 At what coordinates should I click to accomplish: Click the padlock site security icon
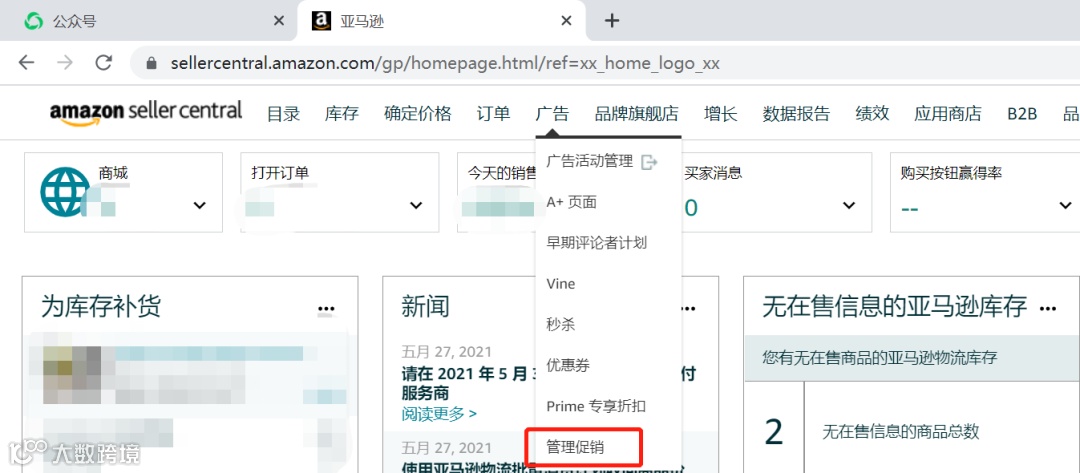pyautogui.click(x=152, y=63)
